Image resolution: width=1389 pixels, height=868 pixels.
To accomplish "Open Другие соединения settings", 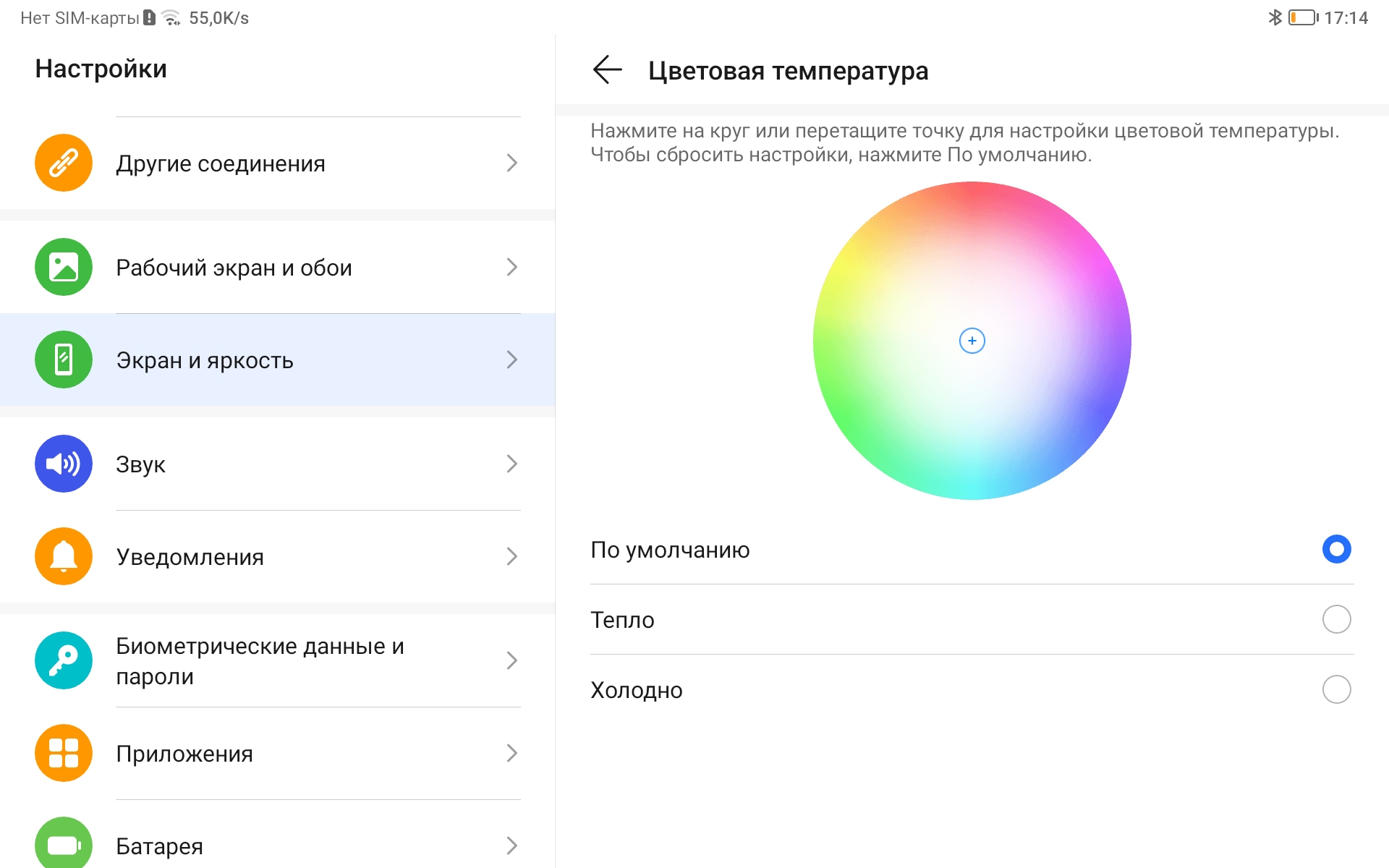I will pos(278,163).
